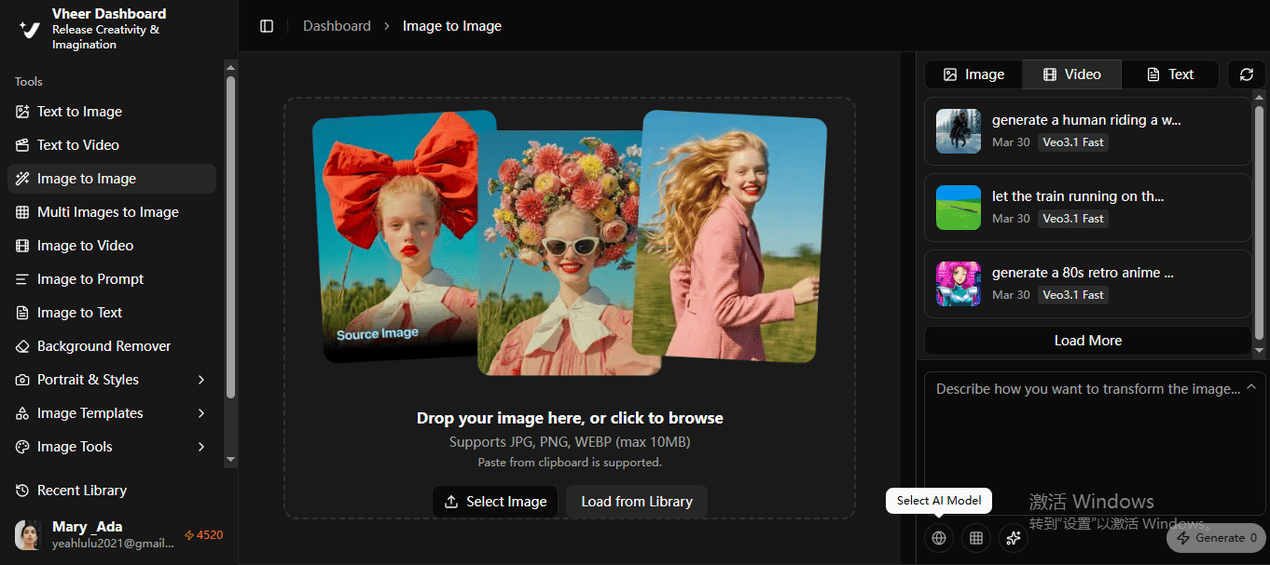Image resolution: width=1270 pixels, height=565 pixels.
Task: Click the Mary_Ada account name
Action: (87, 527)
